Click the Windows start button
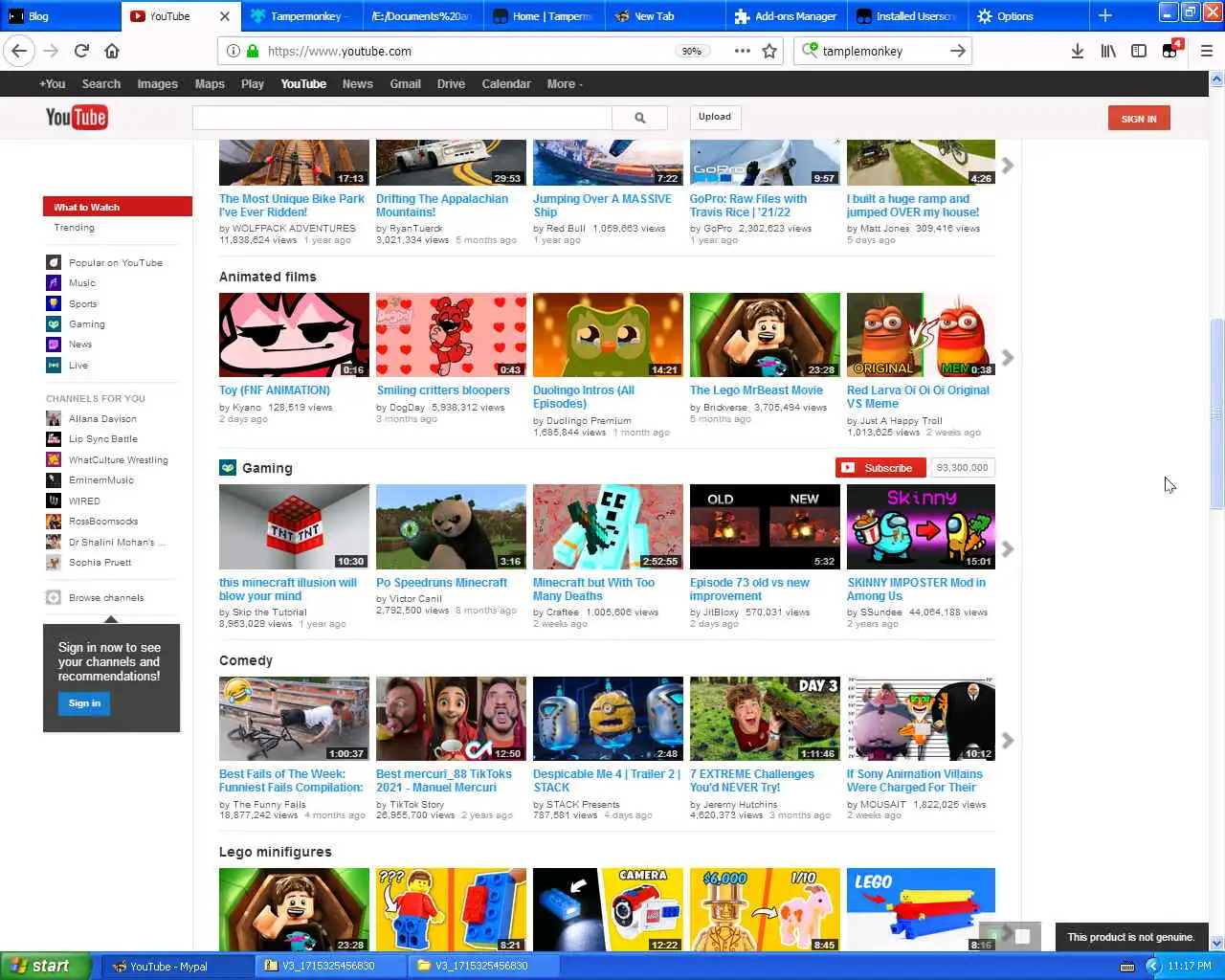Screen dimensions: 1225x980 [x=46, y=966]
